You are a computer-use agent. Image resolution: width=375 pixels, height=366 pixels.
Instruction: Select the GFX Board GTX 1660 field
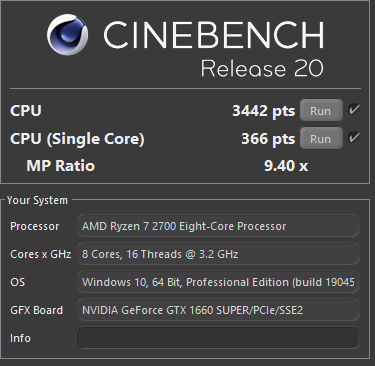[x=218, y=310]
